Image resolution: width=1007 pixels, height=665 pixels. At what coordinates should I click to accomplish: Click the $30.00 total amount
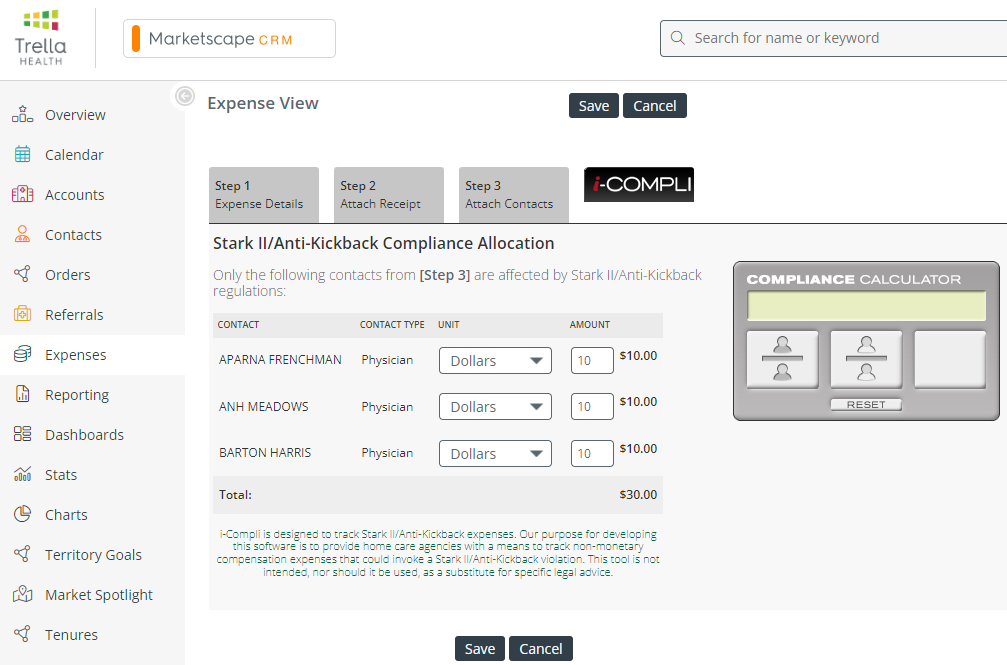click(x=638, y=495)
